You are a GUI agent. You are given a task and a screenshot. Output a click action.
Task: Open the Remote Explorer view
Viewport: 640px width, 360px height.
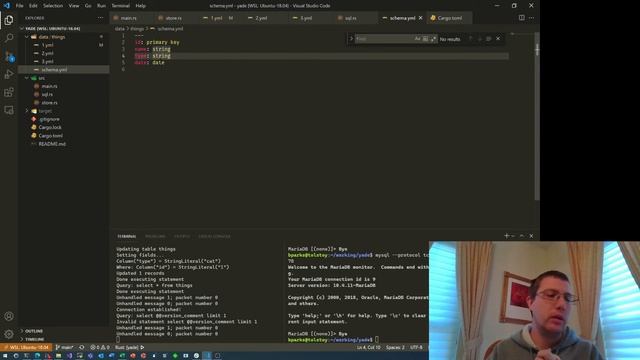coord(9,110)
